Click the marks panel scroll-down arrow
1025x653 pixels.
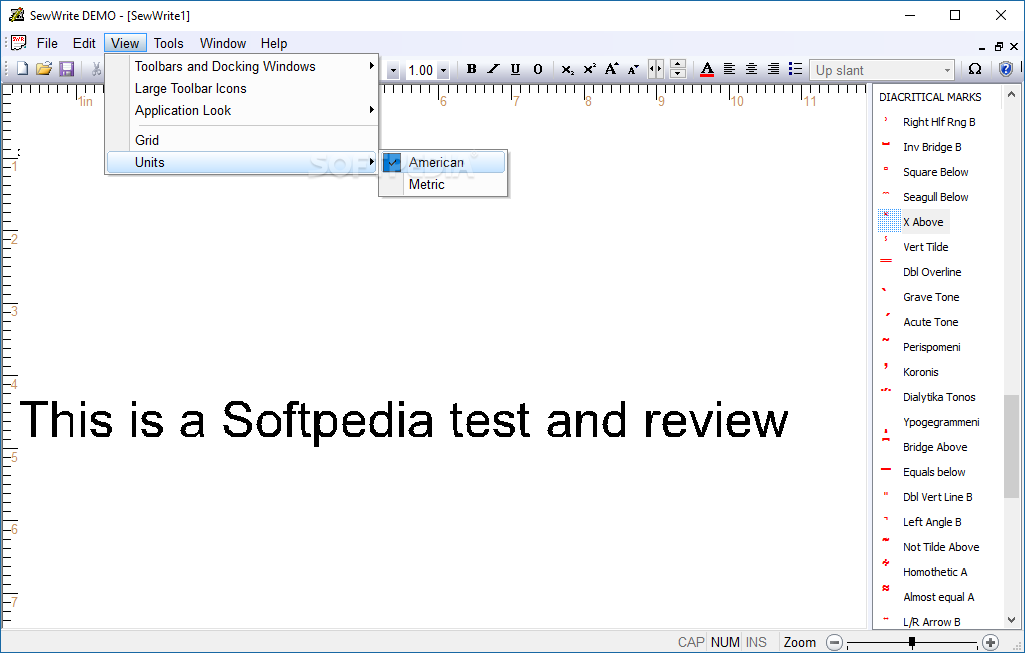(1011, 620)
